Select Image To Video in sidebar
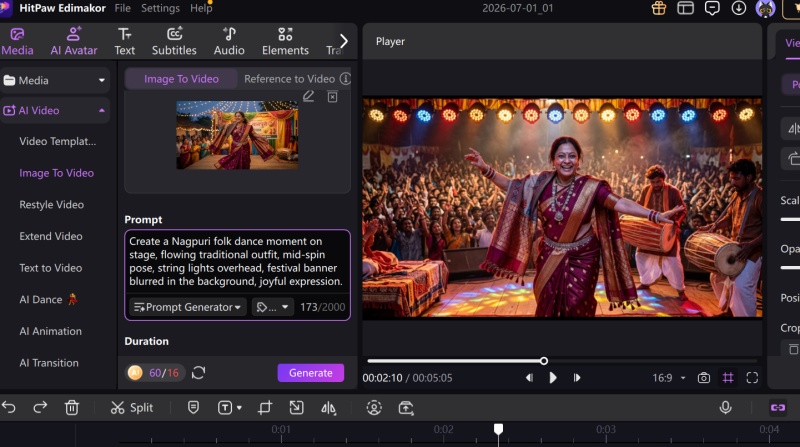 point(57,173)
